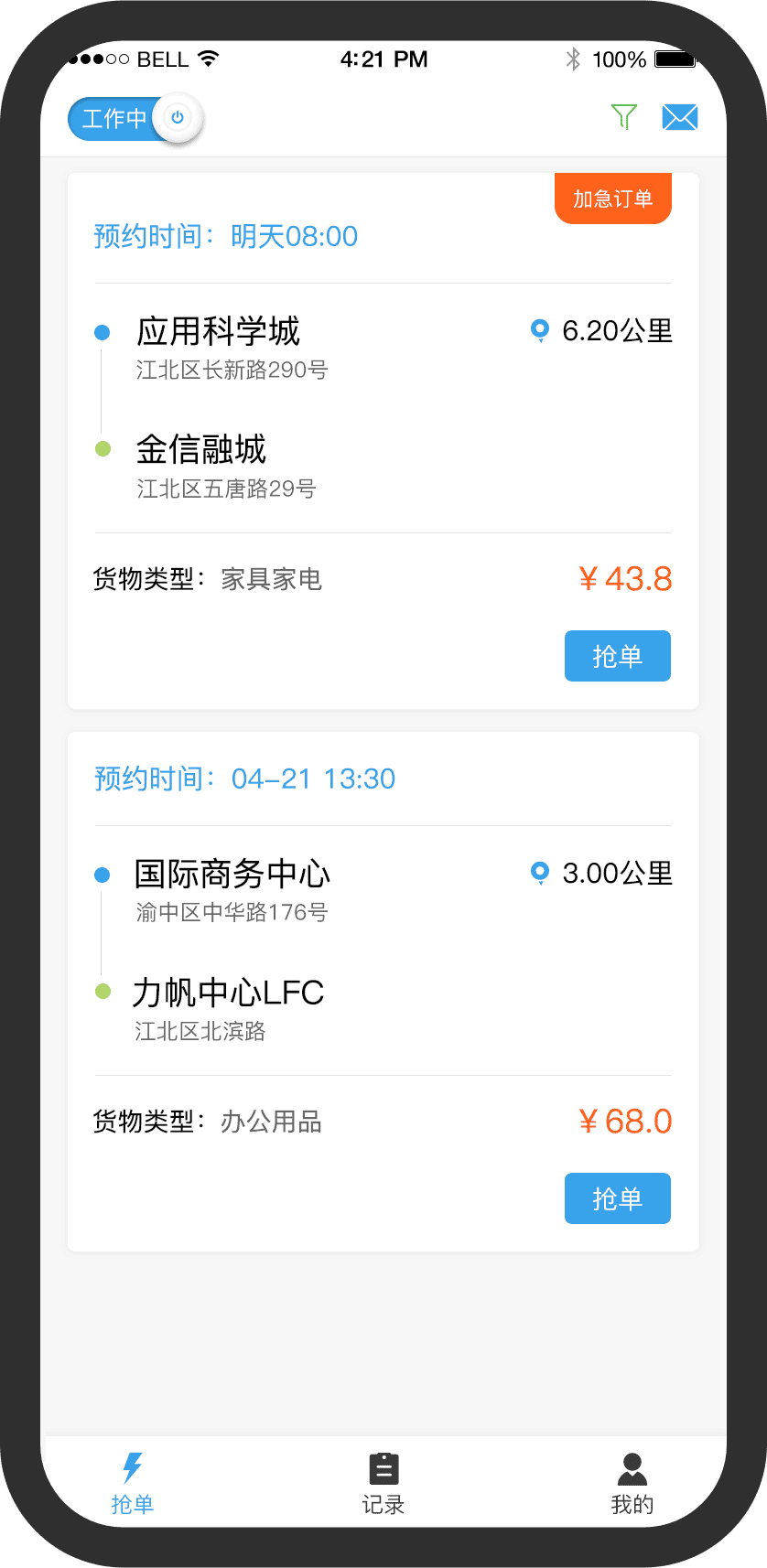The image size is (767, 1568).
Task: Tap the lightning bolt 抢单 icon
Action: [x=133, y=1467]
